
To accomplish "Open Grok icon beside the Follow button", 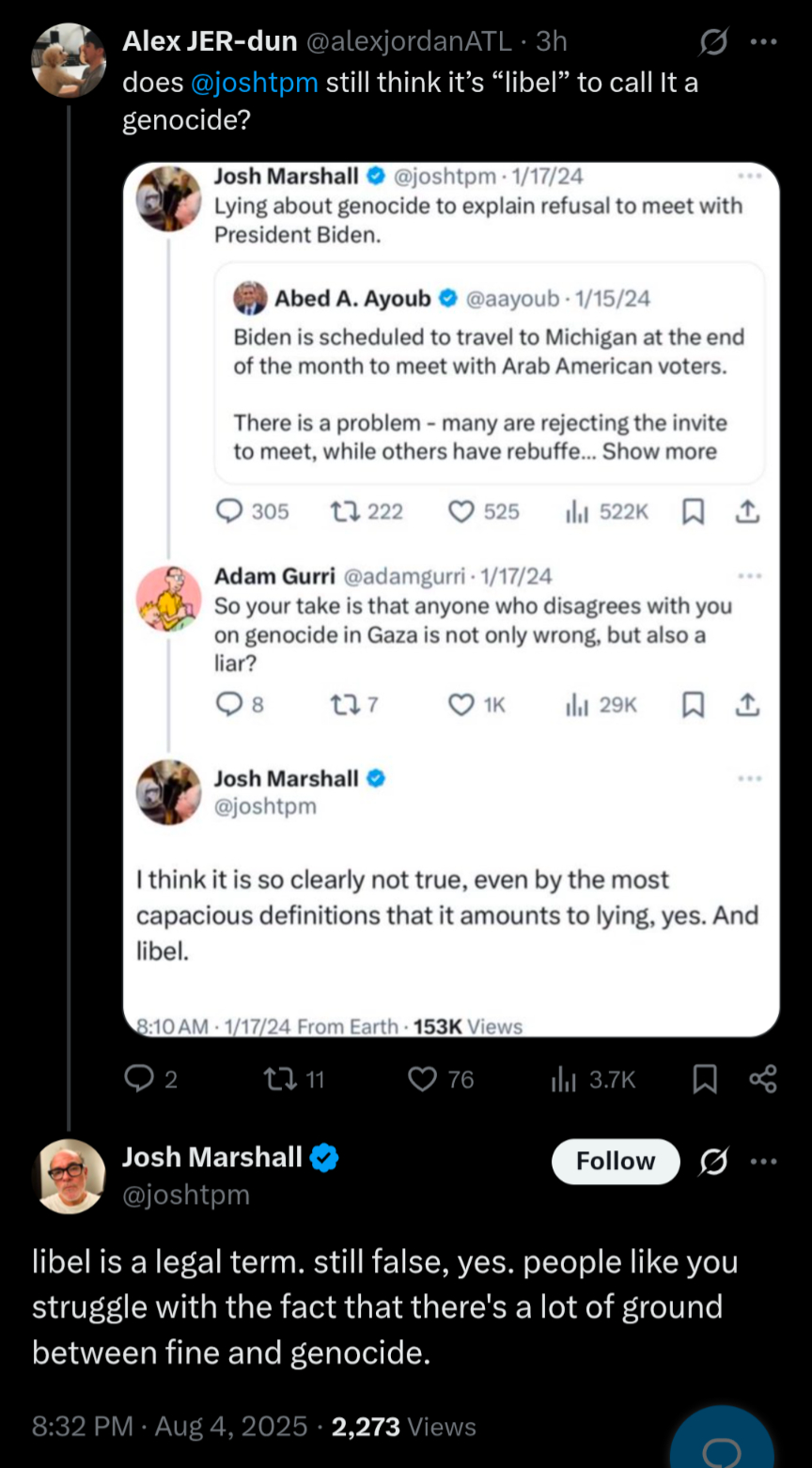I will [713, 1163].
